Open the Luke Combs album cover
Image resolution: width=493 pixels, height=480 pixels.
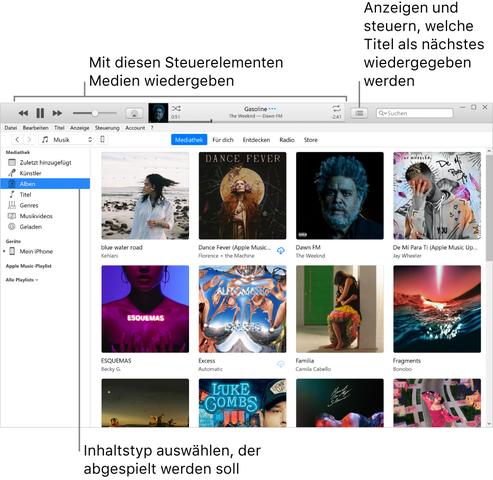point(242,403)
